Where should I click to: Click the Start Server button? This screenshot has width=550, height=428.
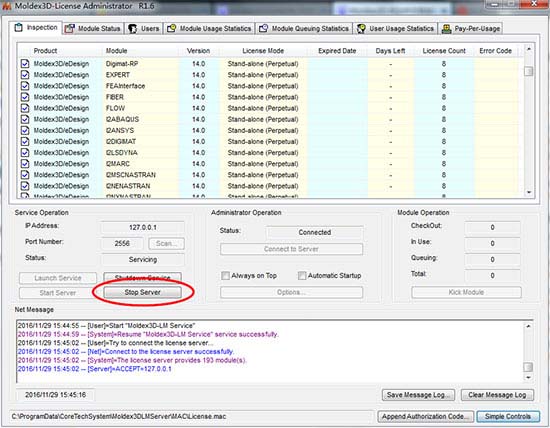tap(58, 293)
